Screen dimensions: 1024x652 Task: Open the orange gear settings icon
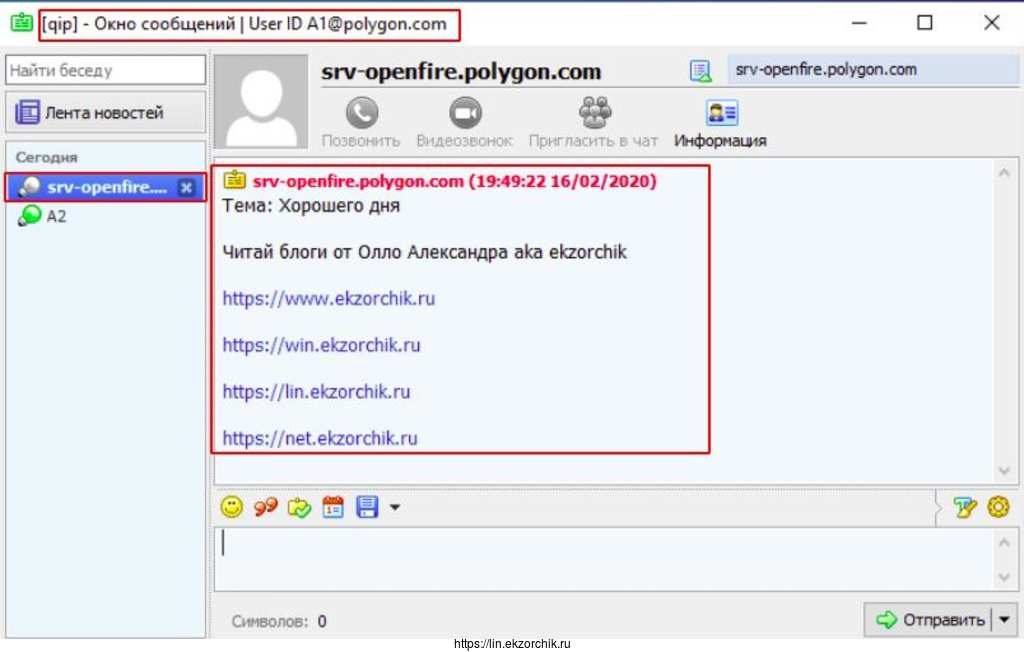pyautogui.click(x=997, y=508)
